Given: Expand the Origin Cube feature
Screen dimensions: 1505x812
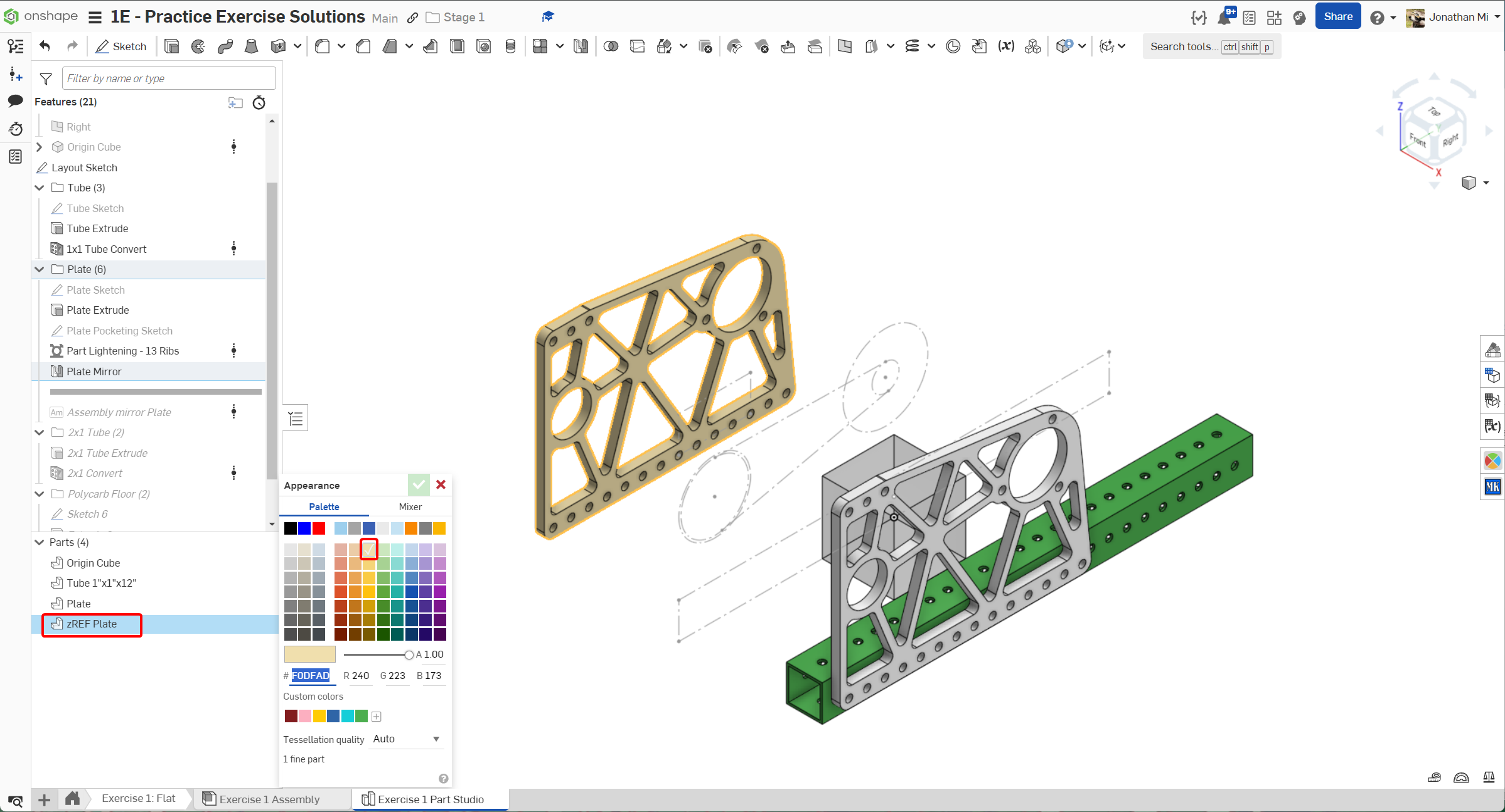Looking at the screenshot, I should 39,147.
